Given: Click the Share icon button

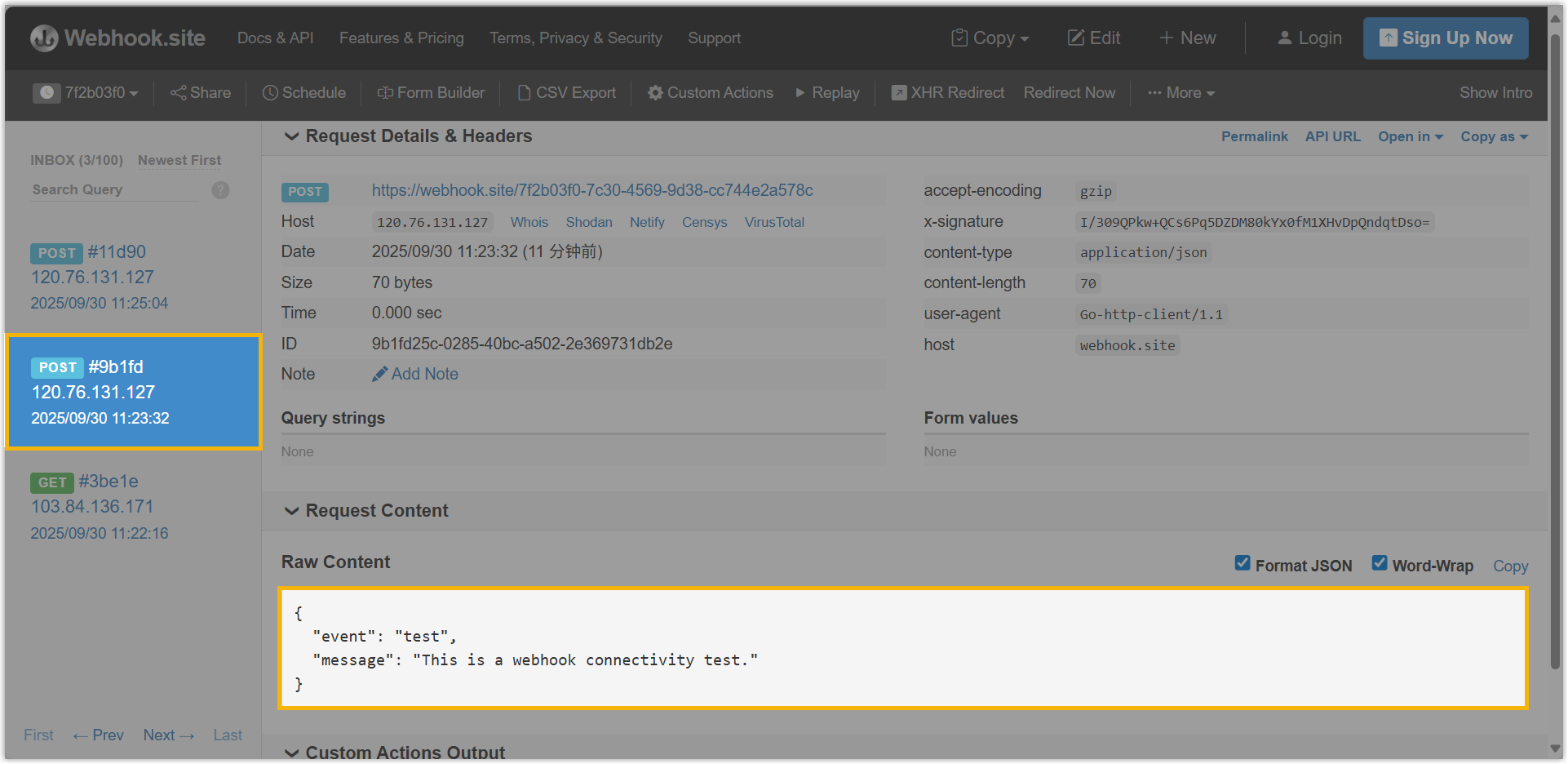Looking at the screenshot, I should click(x=201, y=93).
